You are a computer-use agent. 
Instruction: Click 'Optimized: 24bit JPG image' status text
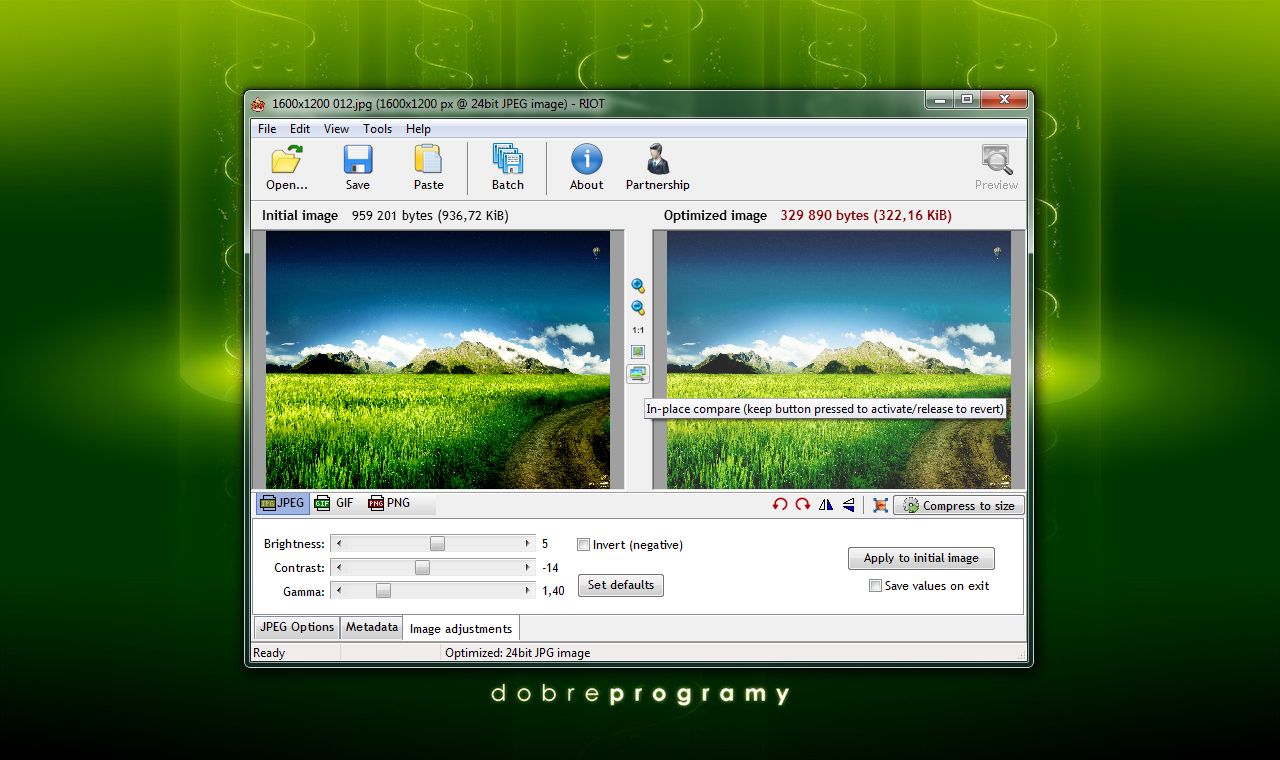pyautogui.click(x=518, y=653)
